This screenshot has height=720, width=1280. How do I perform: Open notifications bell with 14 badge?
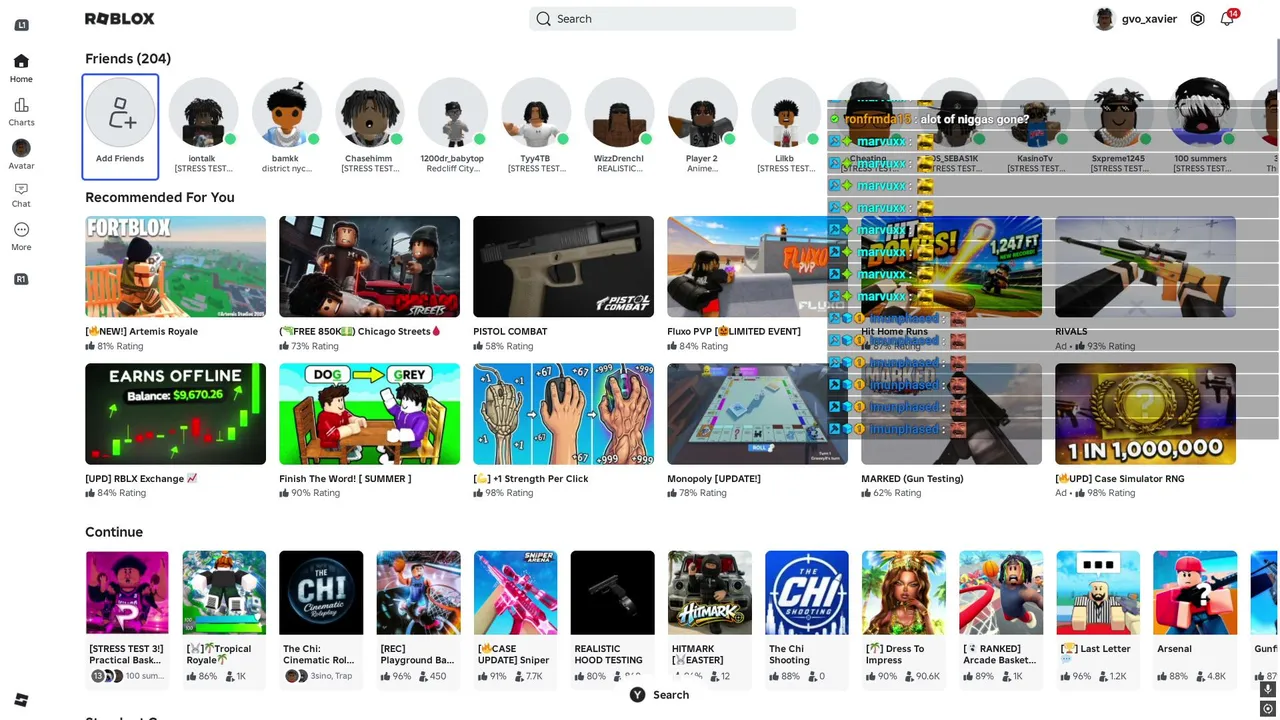[x=1227, y=19]
